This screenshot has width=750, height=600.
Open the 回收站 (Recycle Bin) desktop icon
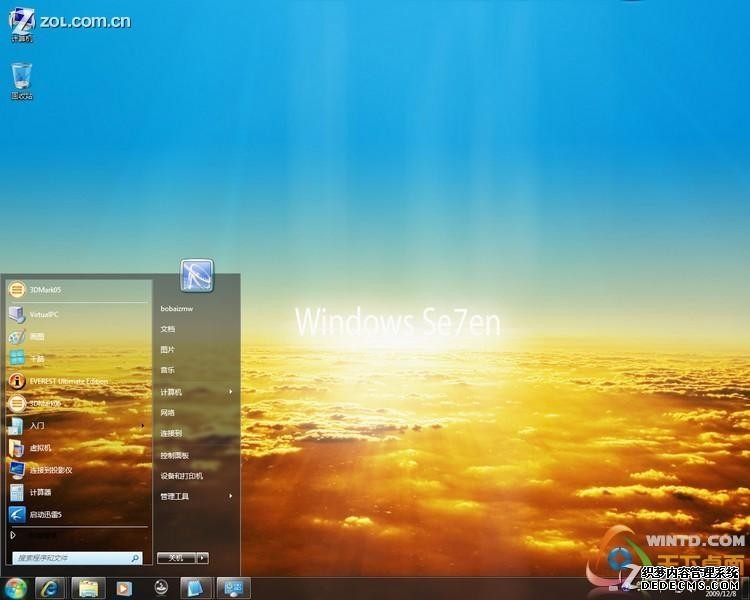(x=22, y=80)
